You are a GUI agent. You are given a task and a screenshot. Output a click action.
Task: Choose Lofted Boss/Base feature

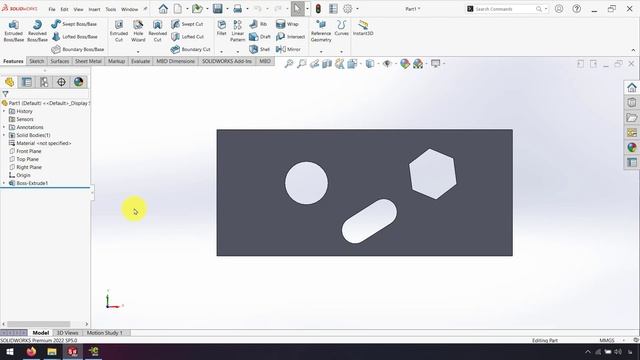(x=75, y=37)
